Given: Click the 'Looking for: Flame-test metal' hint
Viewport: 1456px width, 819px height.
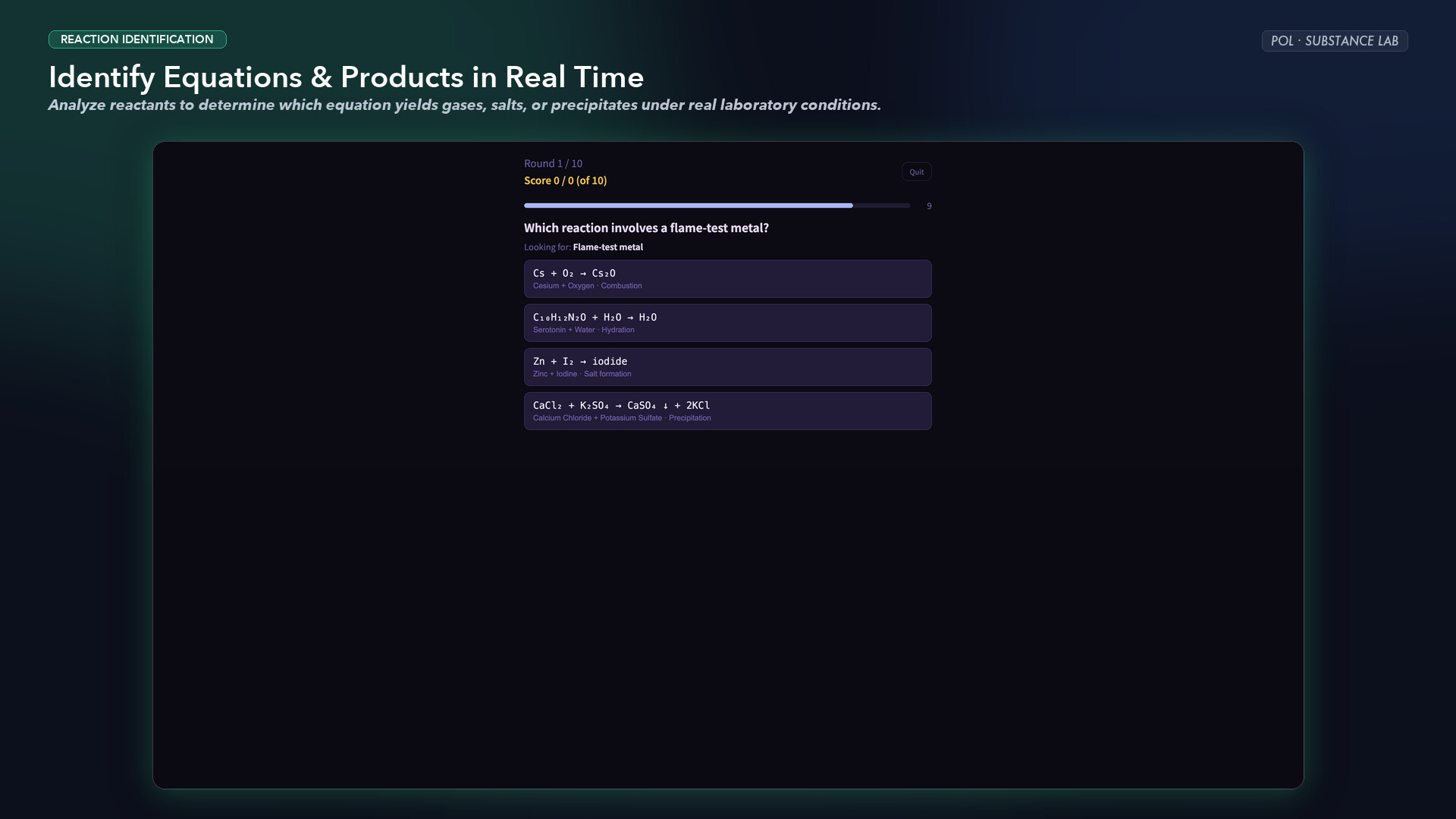Looking at the screenshot, I should [583, 247].
